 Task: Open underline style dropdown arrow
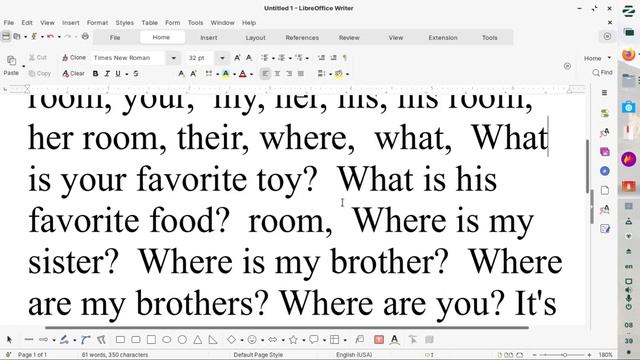127,74
